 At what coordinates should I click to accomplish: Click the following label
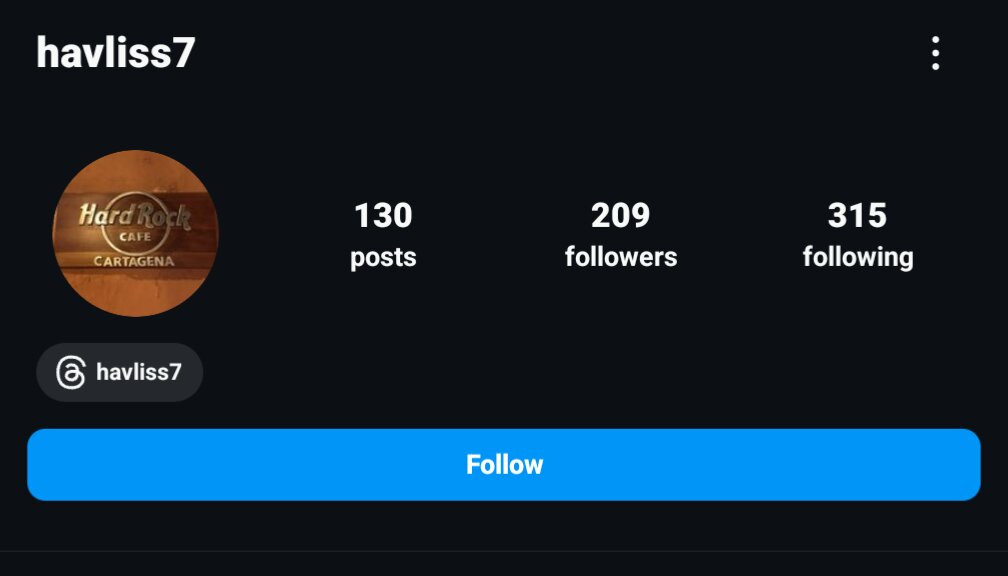click(858, 258)
